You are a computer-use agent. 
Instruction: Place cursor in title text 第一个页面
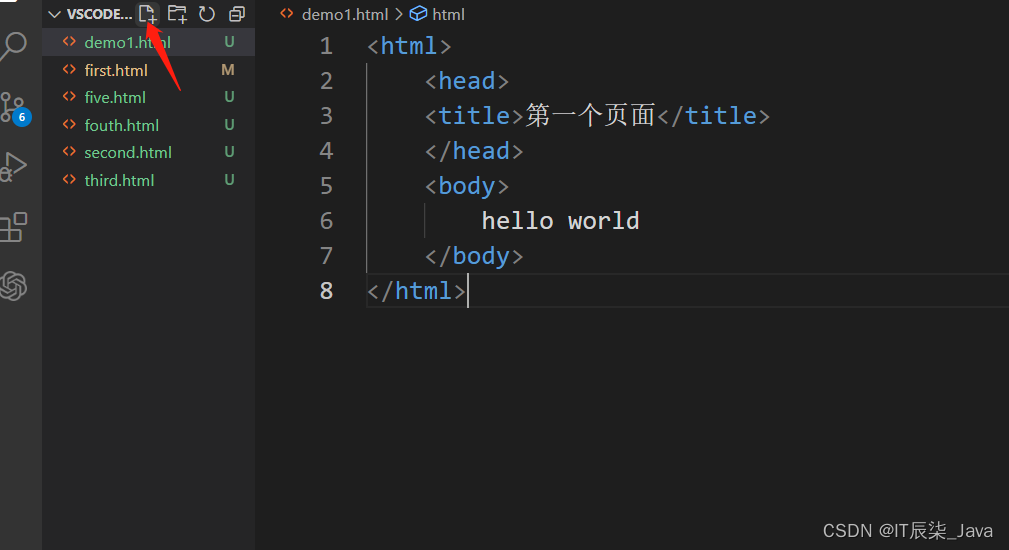pyautogui.click(x=590, y=116)
